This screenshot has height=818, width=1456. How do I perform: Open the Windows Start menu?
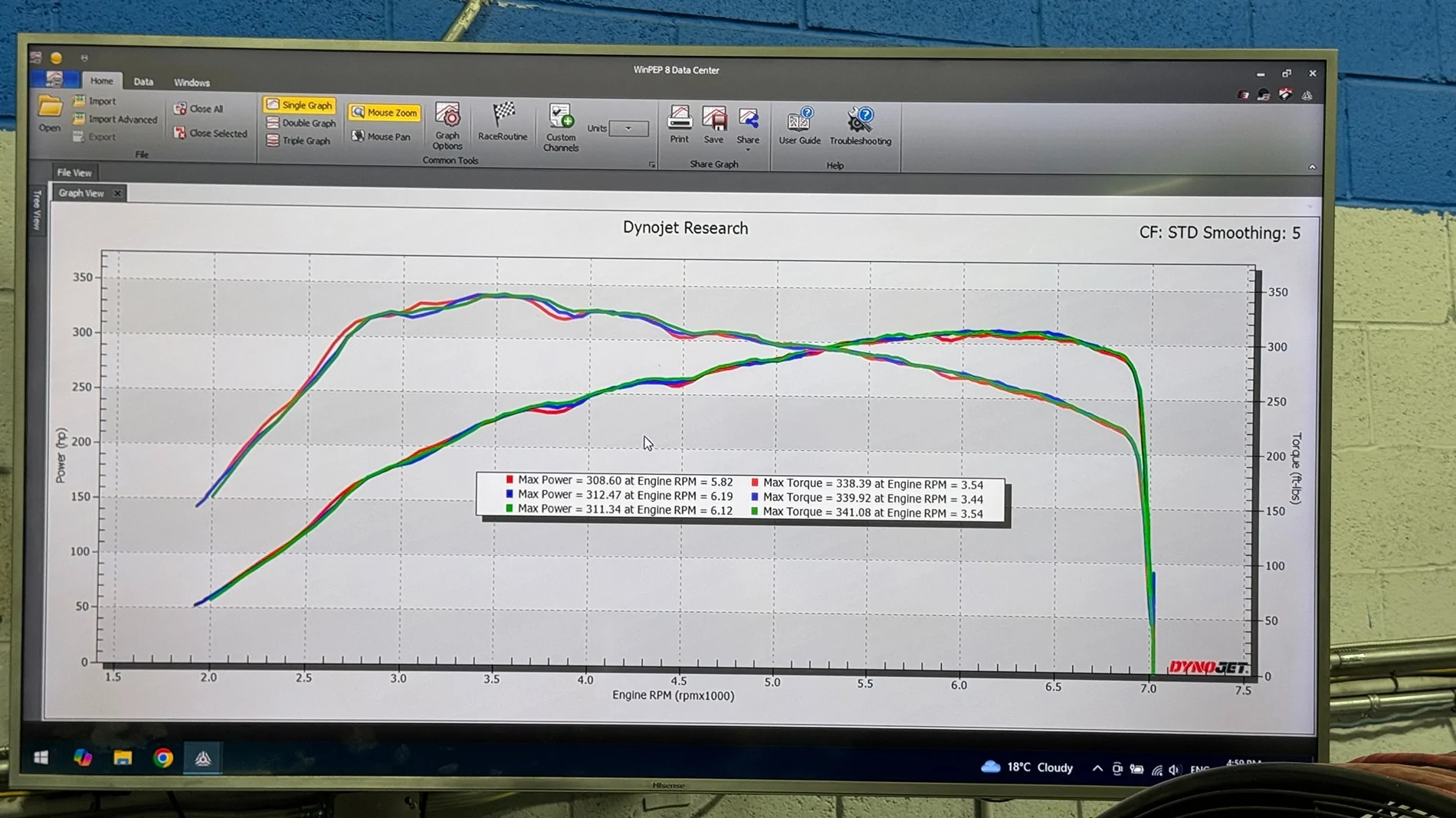tap(41, 757)
